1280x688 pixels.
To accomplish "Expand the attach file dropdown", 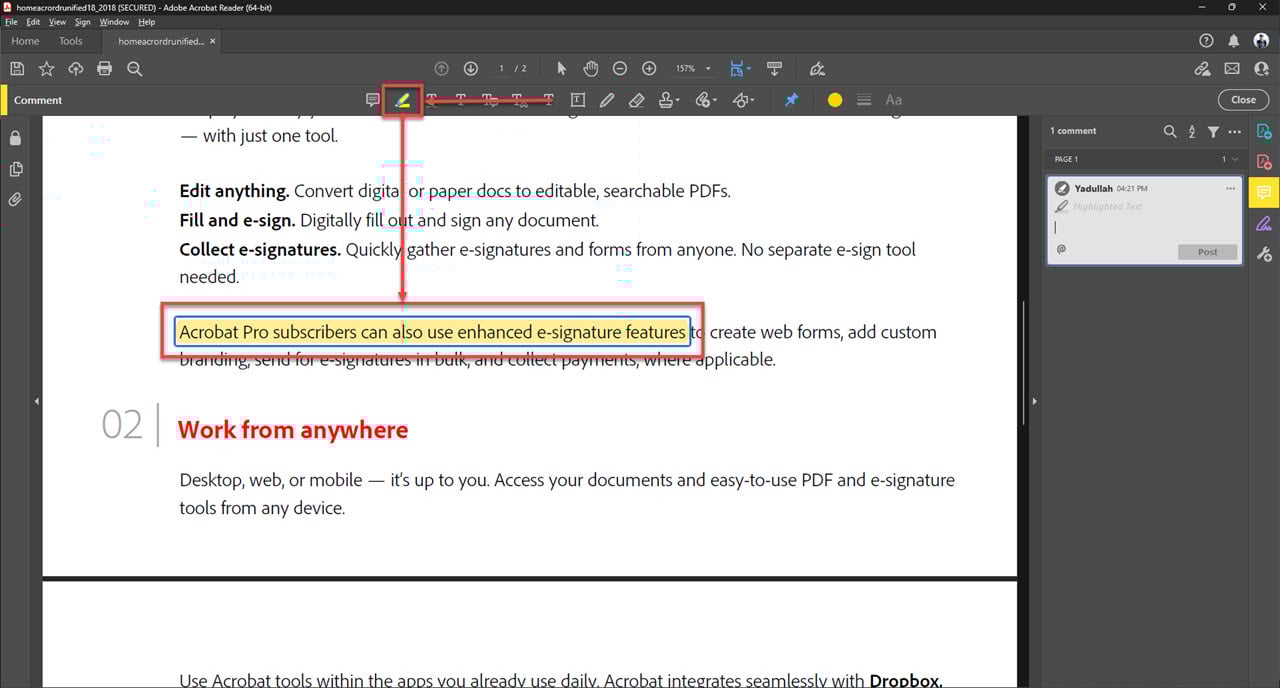I will pos(715,100).
